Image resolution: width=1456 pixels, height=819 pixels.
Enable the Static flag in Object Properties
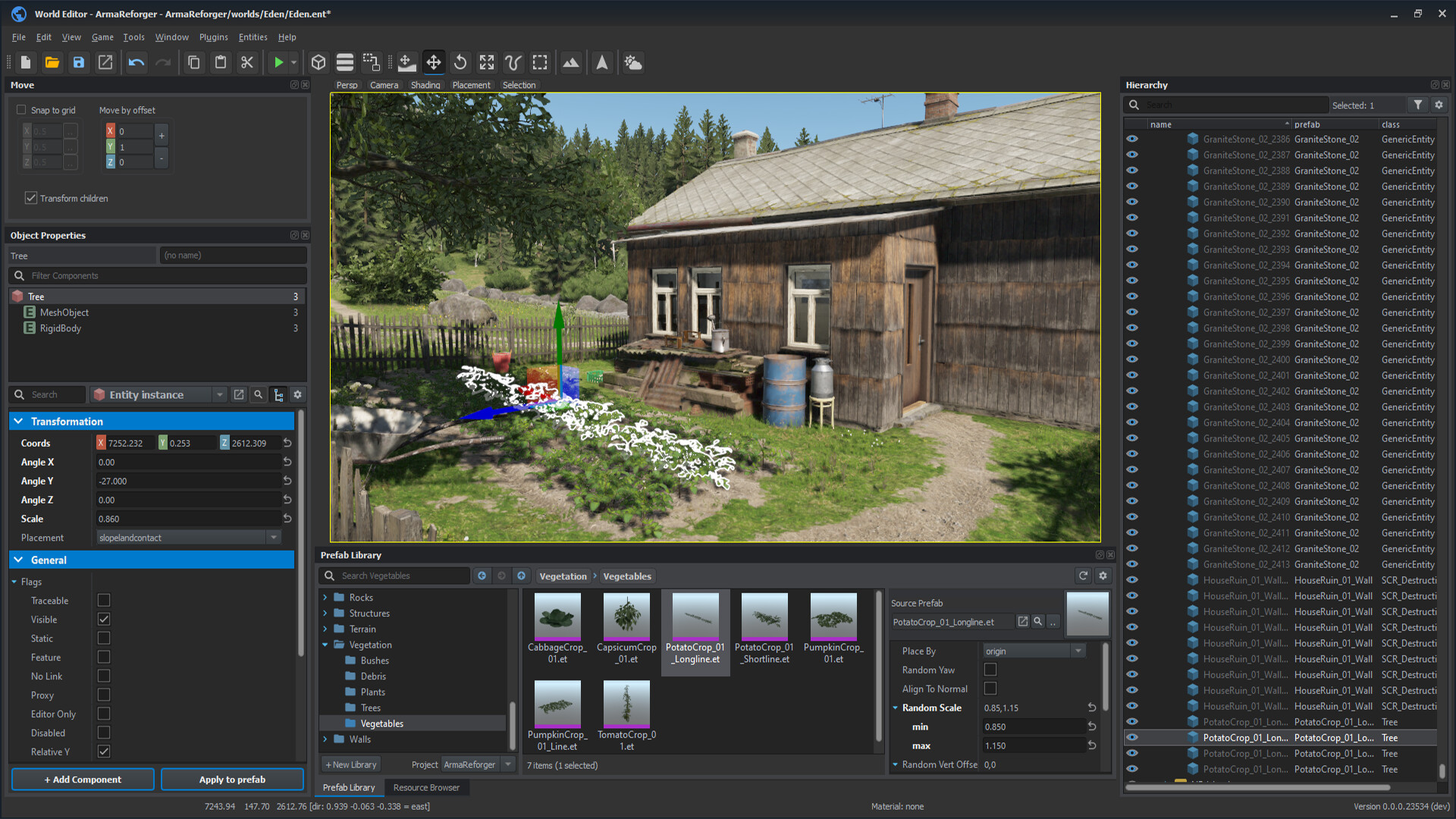coord(103,638)
